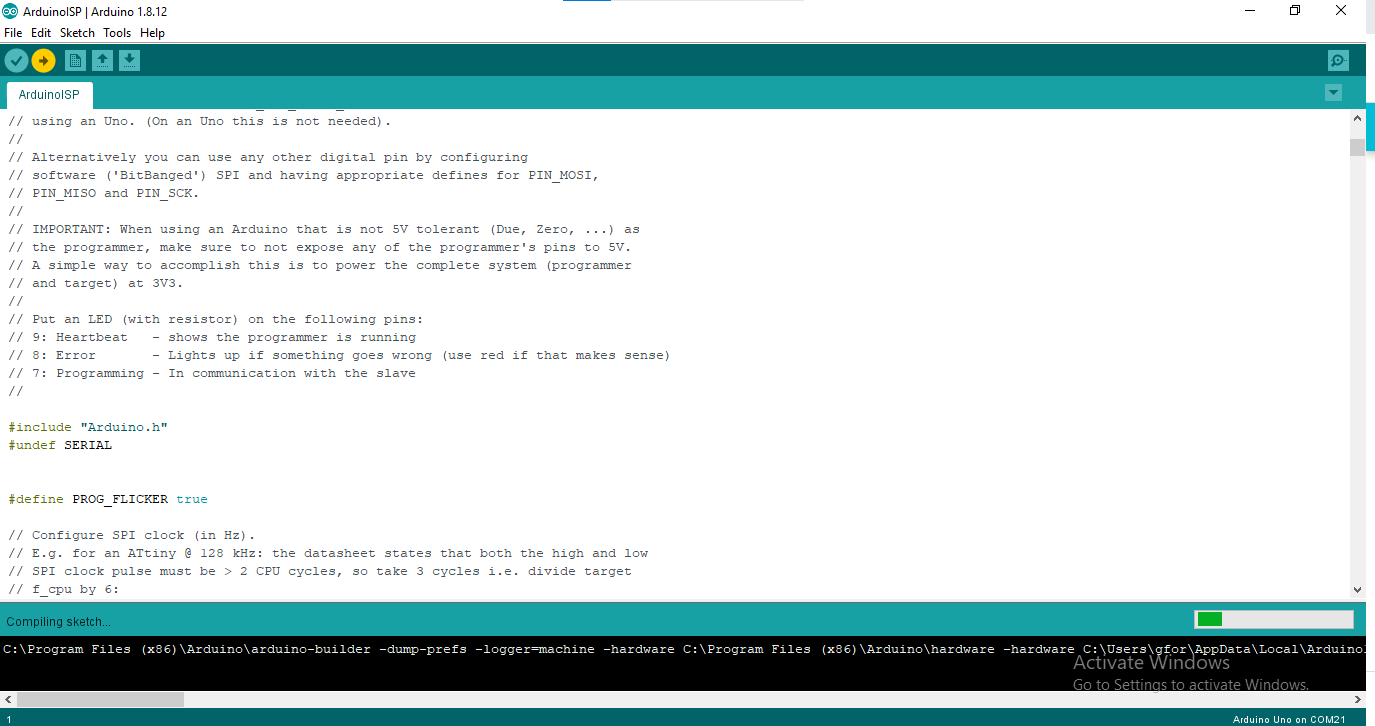
Task: Click the "software ('BitBanged') SPI" comment line
Action: point(304,175)
